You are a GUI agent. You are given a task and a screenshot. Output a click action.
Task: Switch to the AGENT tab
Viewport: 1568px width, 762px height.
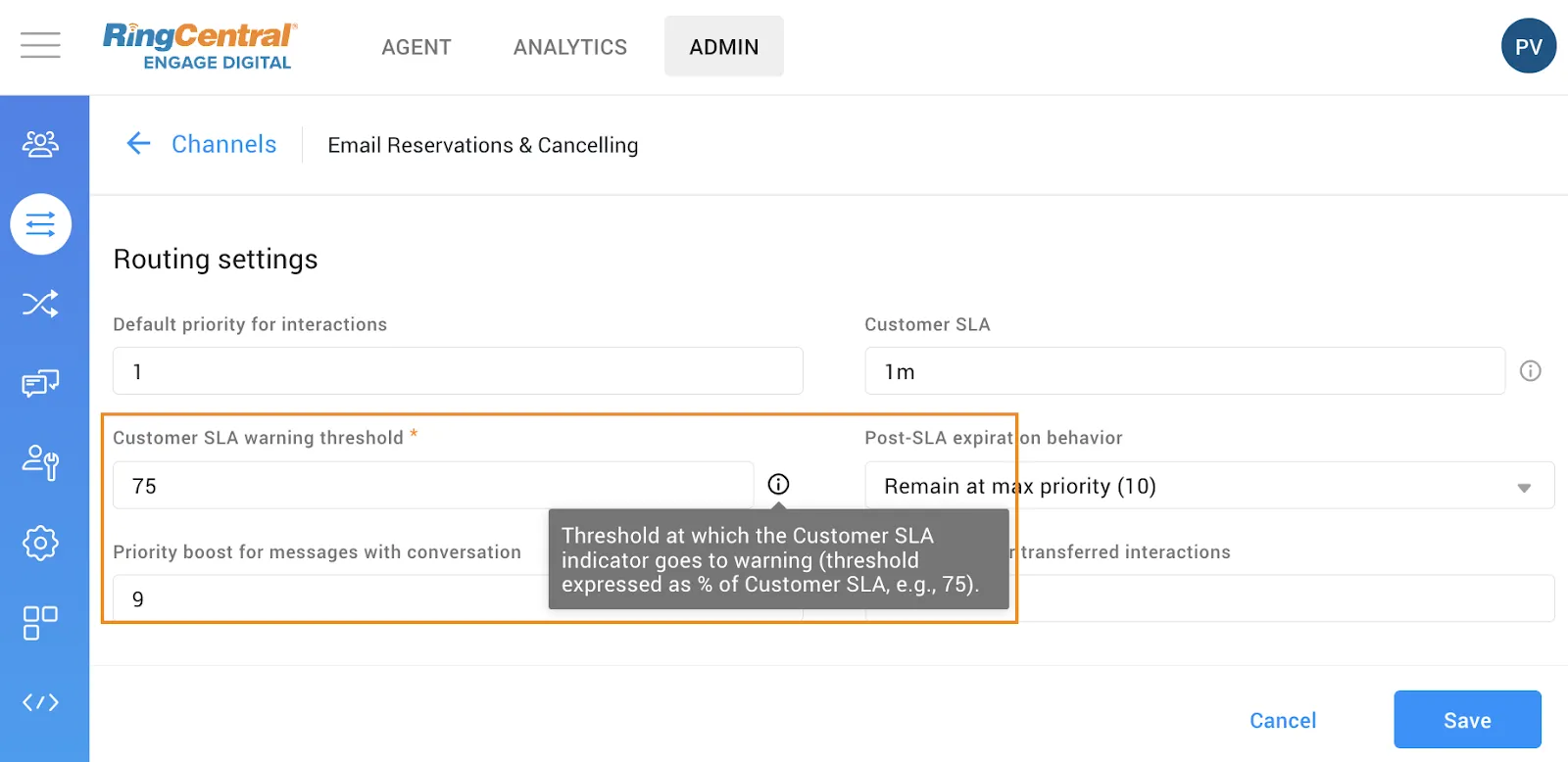click(x=416, y=47)
